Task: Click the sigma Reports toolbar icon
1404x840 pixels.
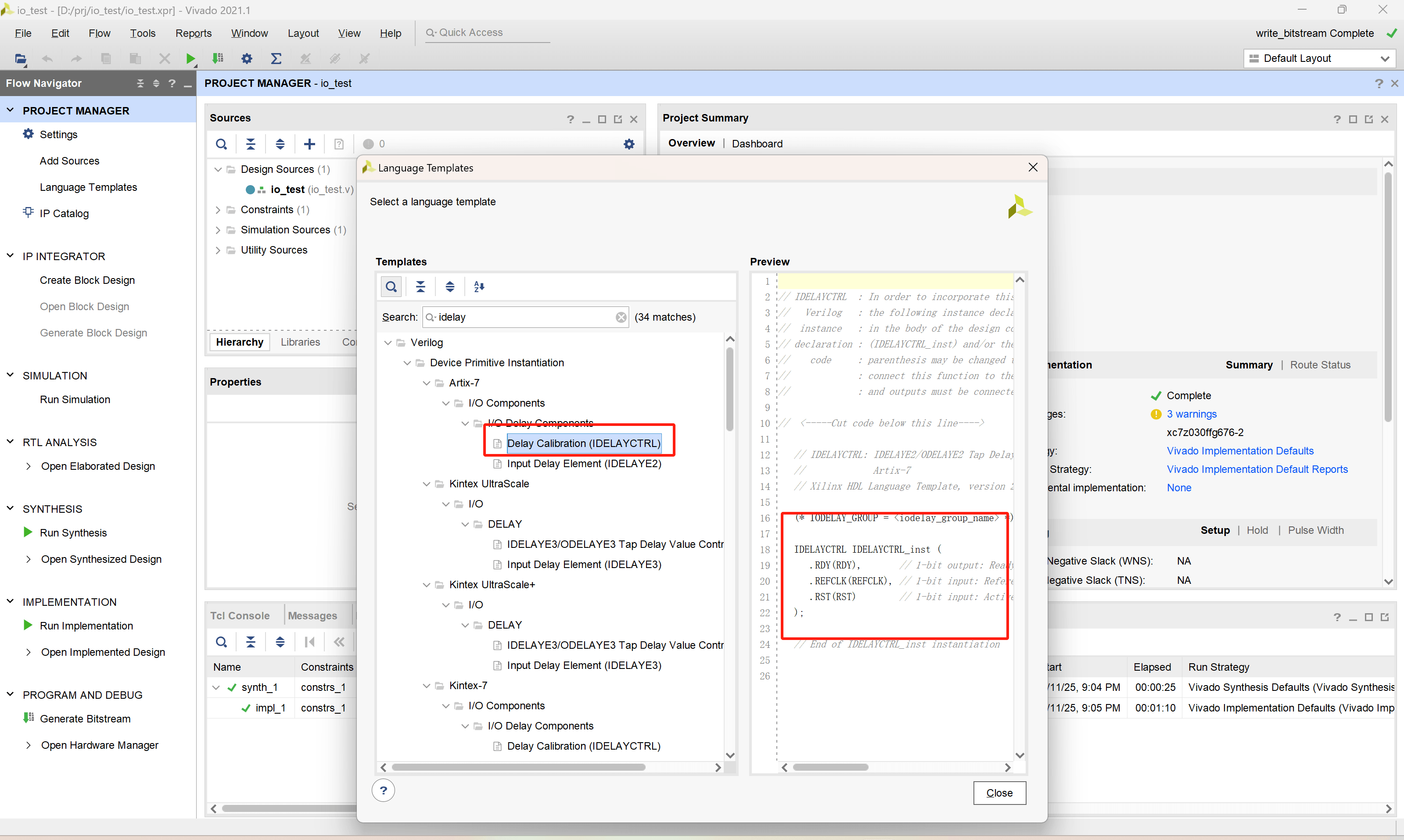Action: coord(276,58)
